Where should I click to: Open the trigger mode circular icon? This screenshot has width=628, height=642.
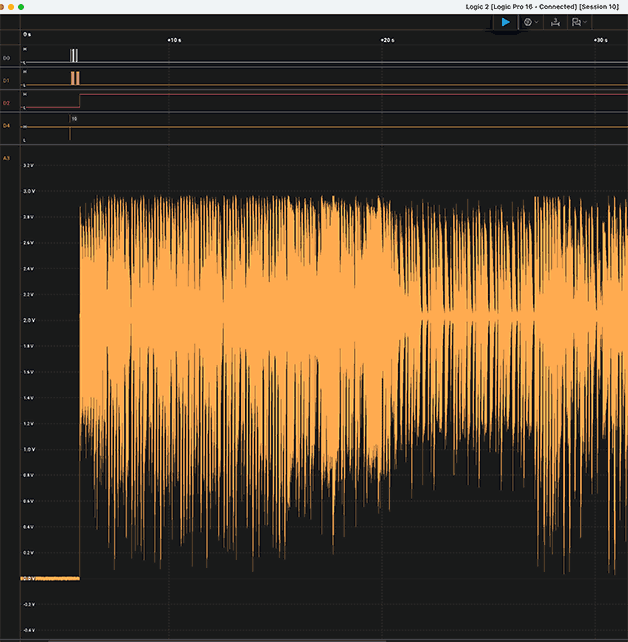coord(528,22)
